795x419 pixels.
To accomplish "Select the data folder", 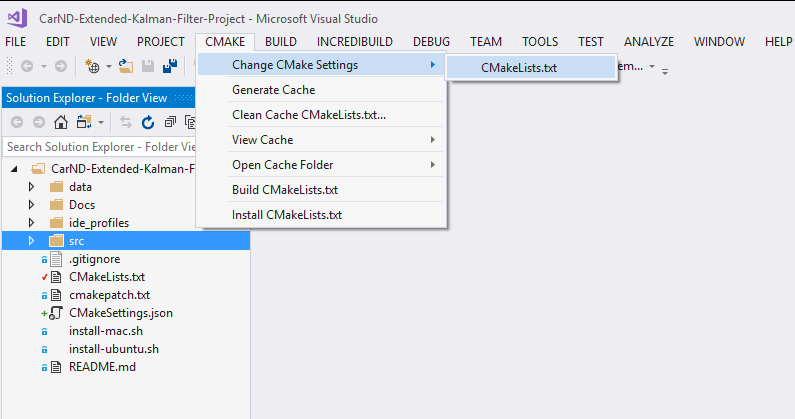I will click(80, 187).
